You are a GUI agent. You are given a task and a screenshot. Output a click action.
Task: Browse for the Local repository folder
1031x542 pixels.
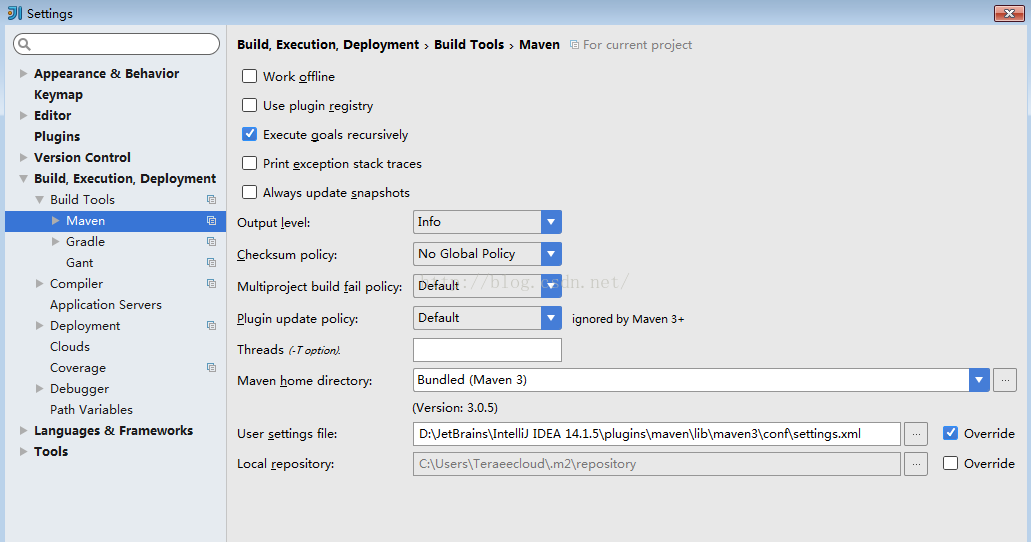[x=916, y=464]
